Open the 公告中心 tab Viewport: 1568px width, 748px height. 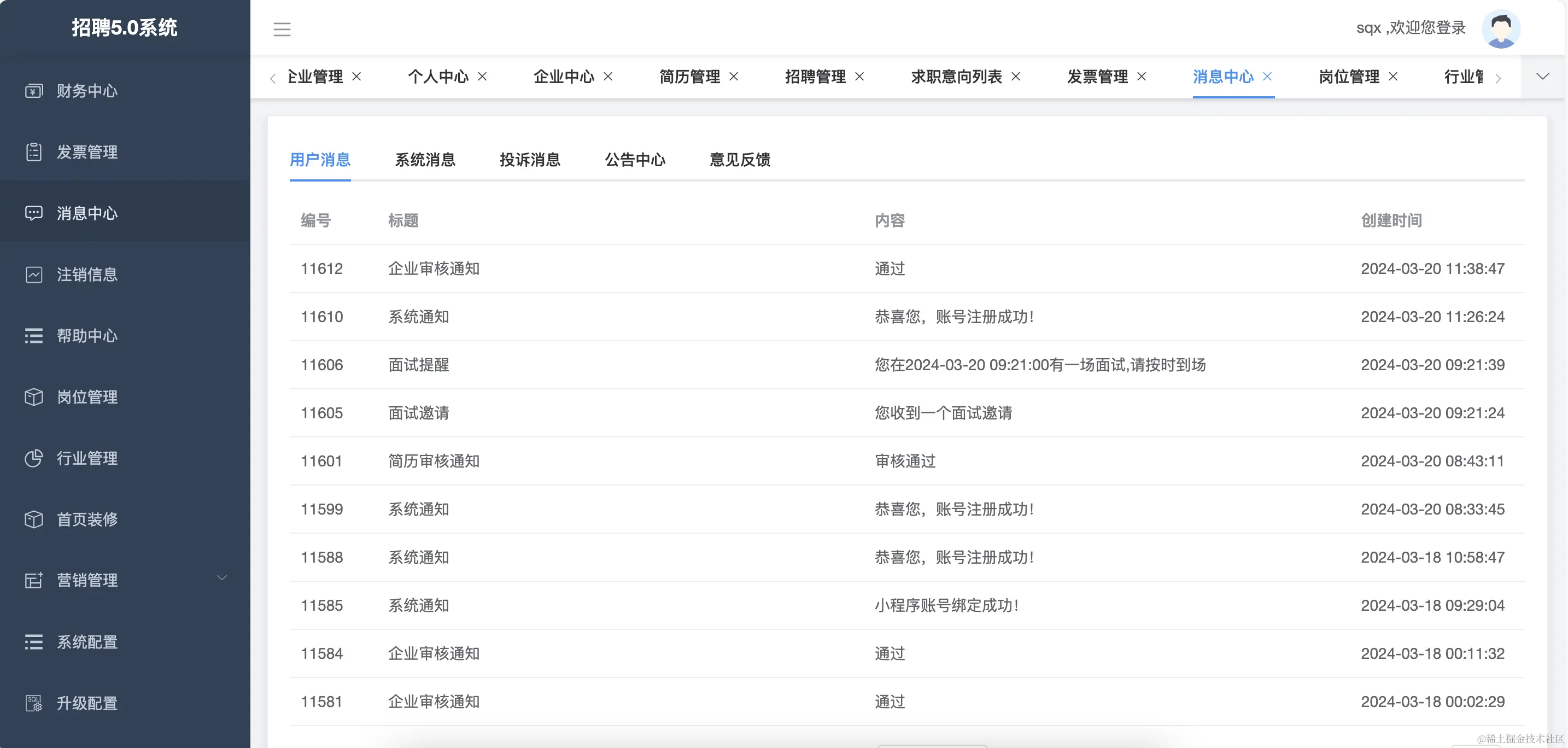pos(635,160)
